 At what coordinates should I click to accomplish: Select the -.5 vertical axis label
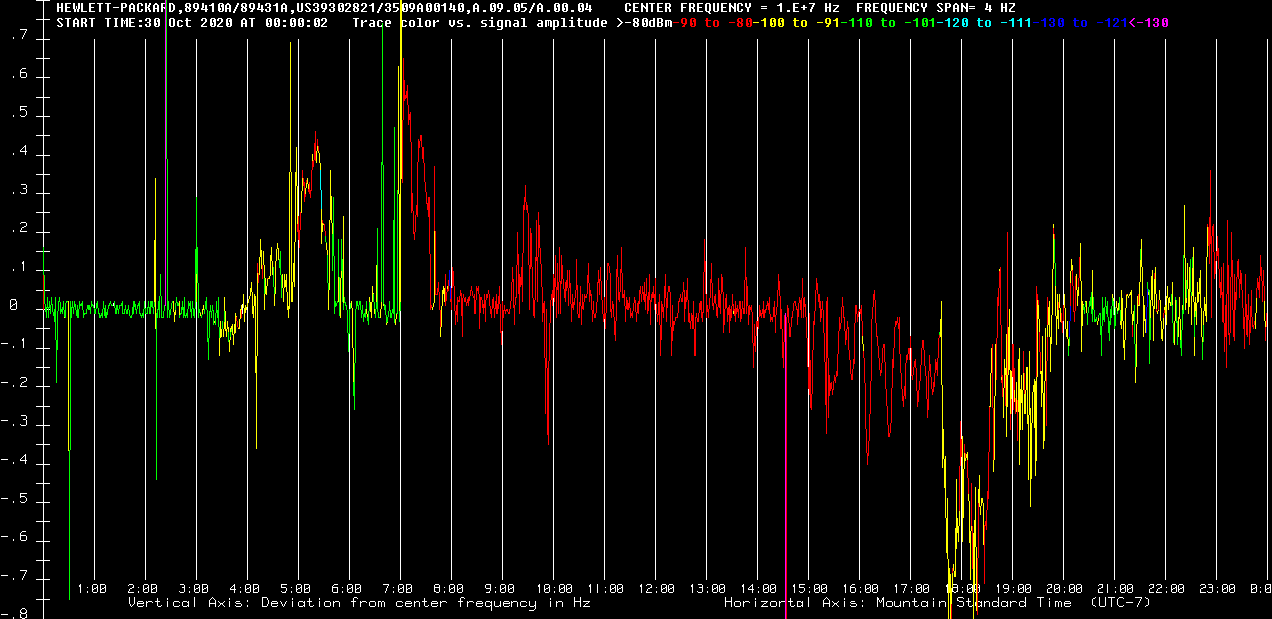[x=15, y=500]
